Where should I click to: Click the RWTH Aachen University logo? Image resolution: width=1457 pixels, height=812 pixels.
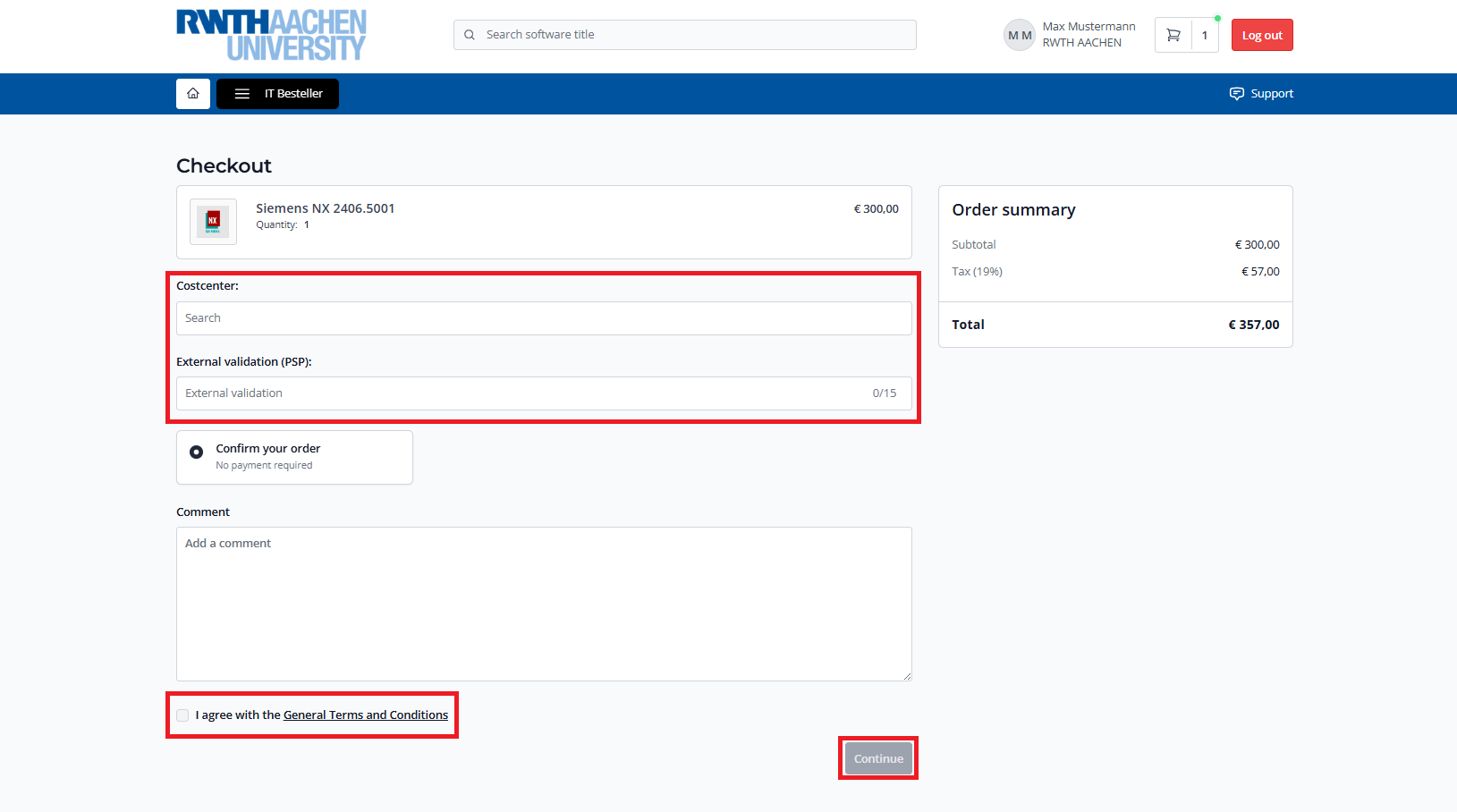pos(271,35)
